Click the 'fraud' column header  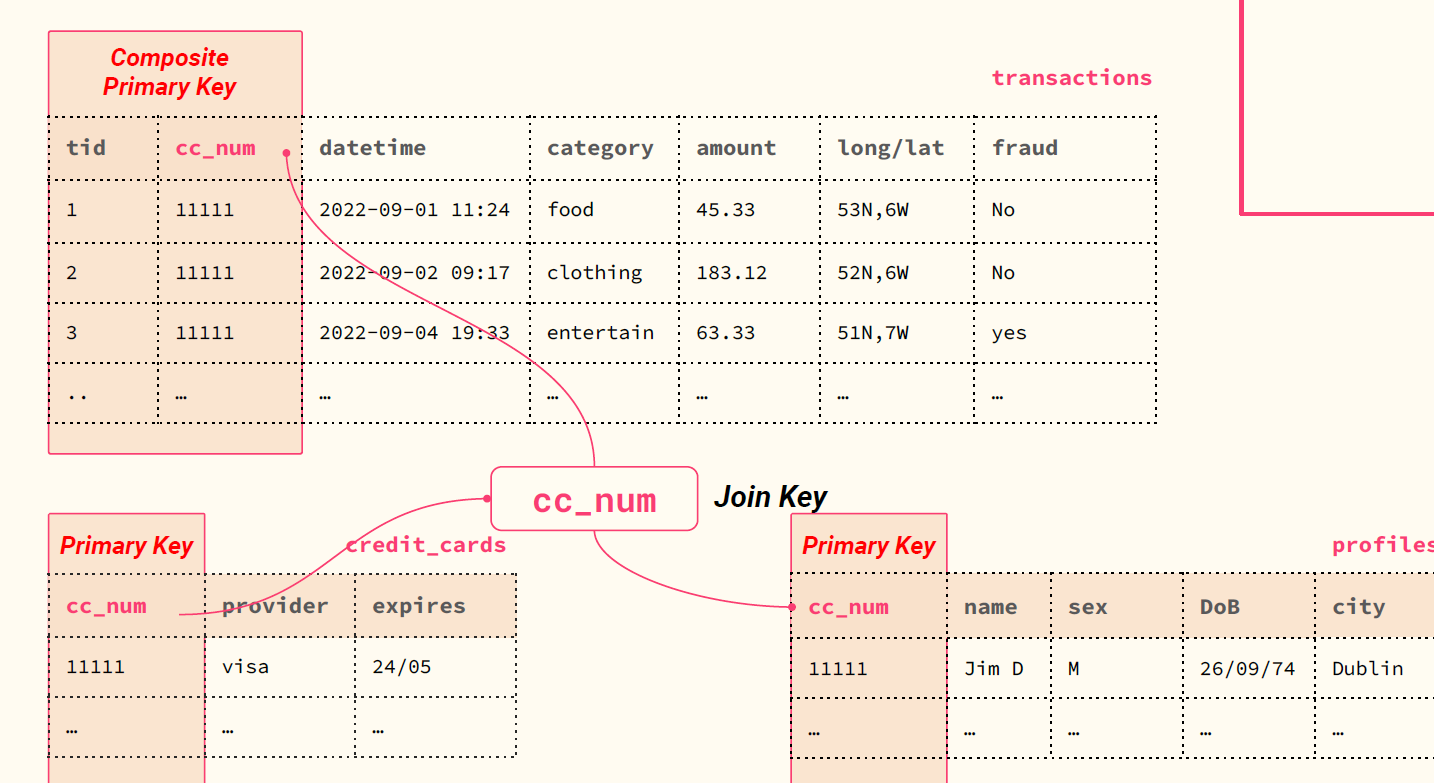(1025, 148)
